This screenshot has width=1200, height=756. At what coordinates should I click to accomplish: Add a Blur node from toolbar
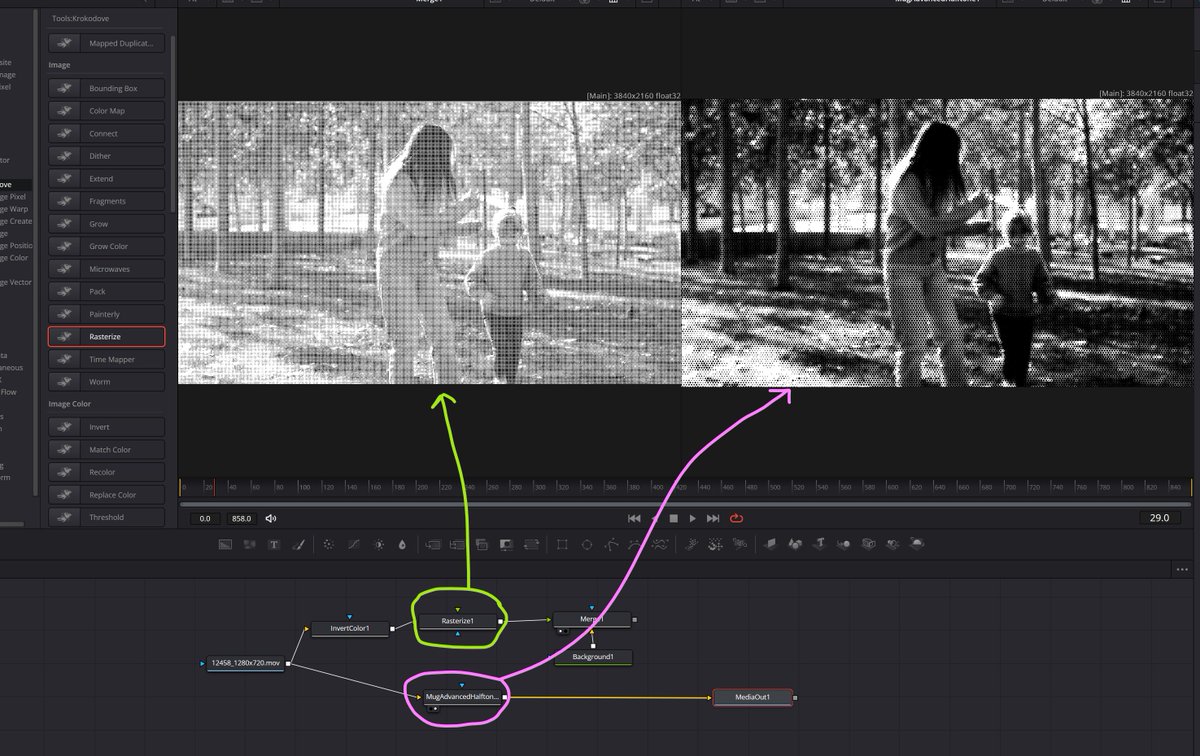point(402,544)
